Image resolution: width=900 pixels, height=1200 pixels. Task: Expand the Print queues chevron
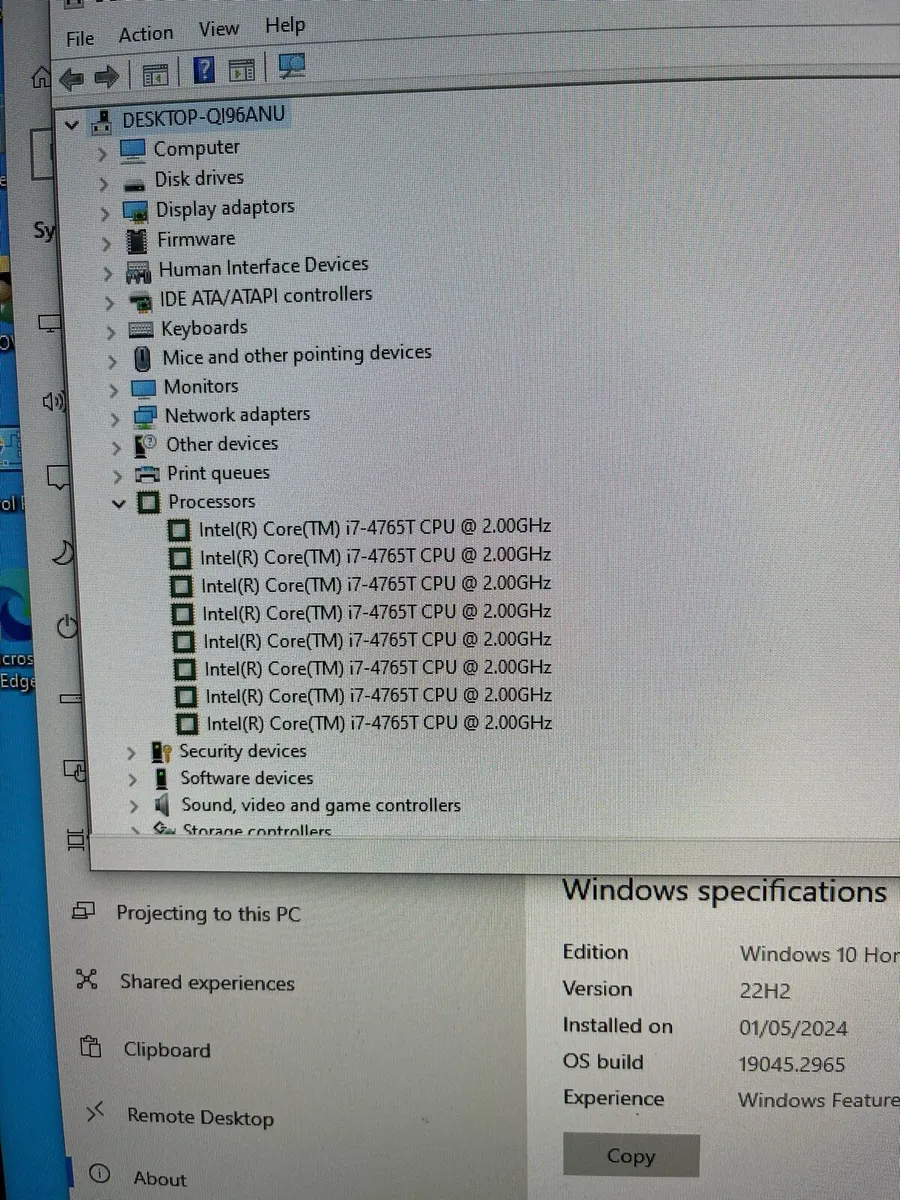pyautogui.click(x=118, y=476)
